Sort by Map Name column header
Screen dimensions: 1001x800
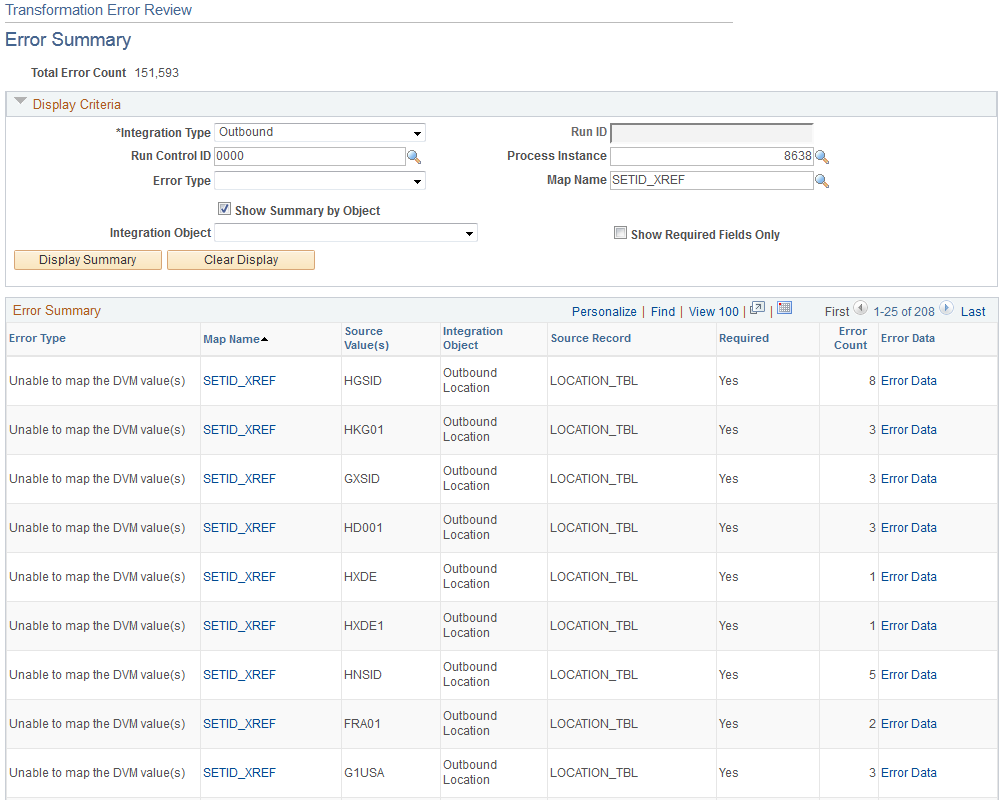click(231, 339)
